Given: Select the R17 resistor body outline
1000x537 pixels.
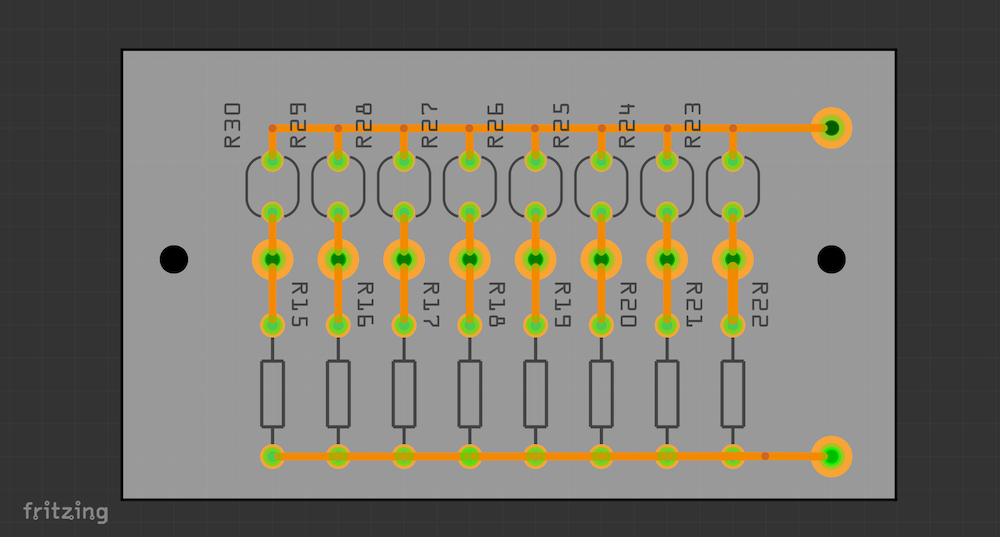Looking at the screenshot, I should pyautogui.click(x=404, y=394).
